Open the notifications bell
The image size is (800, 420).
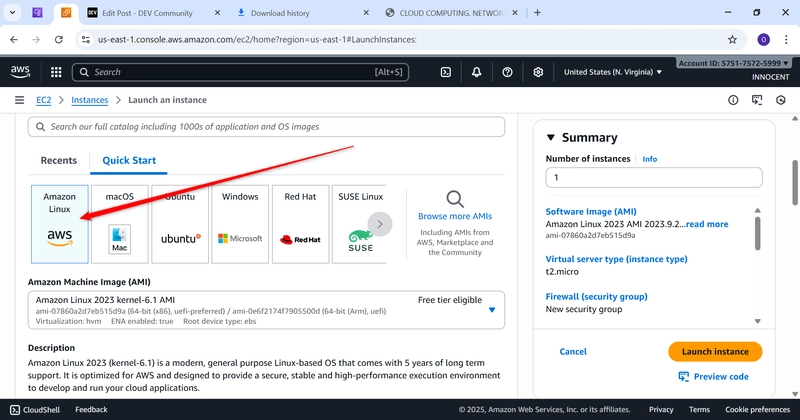point(477,72)
